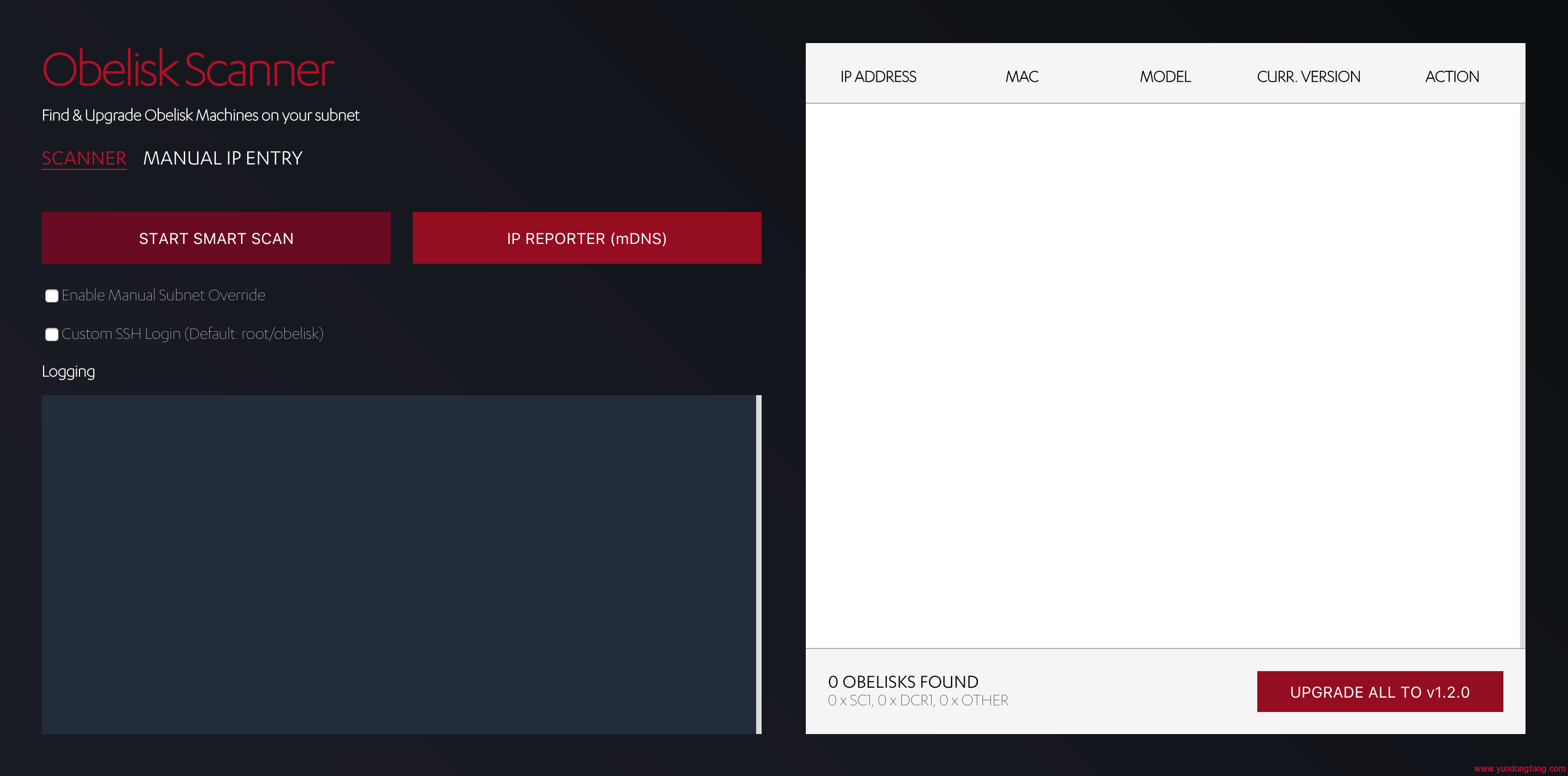Click inside the Logging output area
Screen dimensions: 1568x776
click(x=398, y=564)
